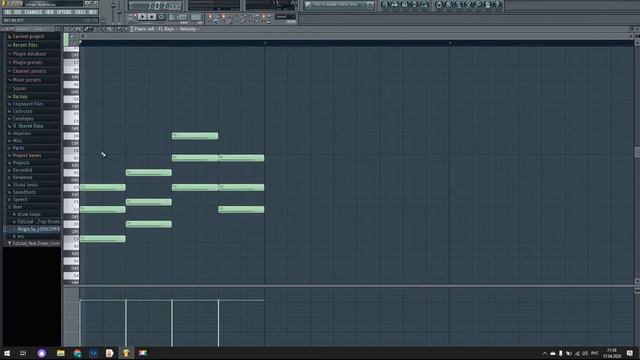Click the online news panel
The width and height of the screenshot is (640, 360).
click(339, 5)
